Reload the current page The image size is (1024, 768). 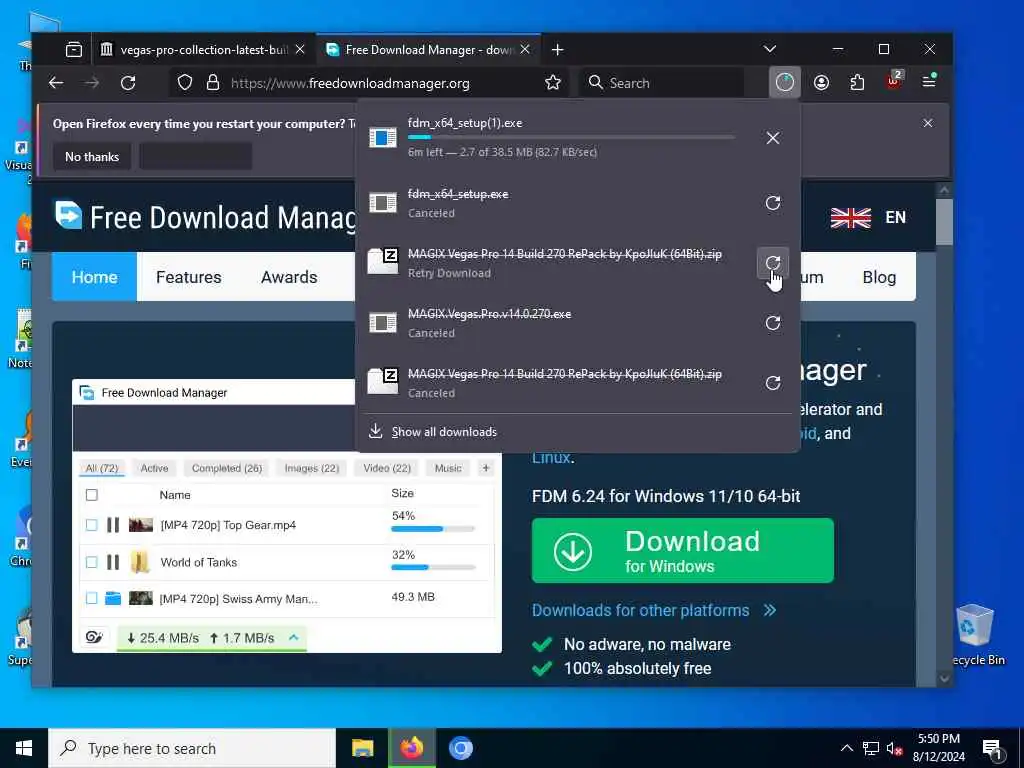[128, 83]
